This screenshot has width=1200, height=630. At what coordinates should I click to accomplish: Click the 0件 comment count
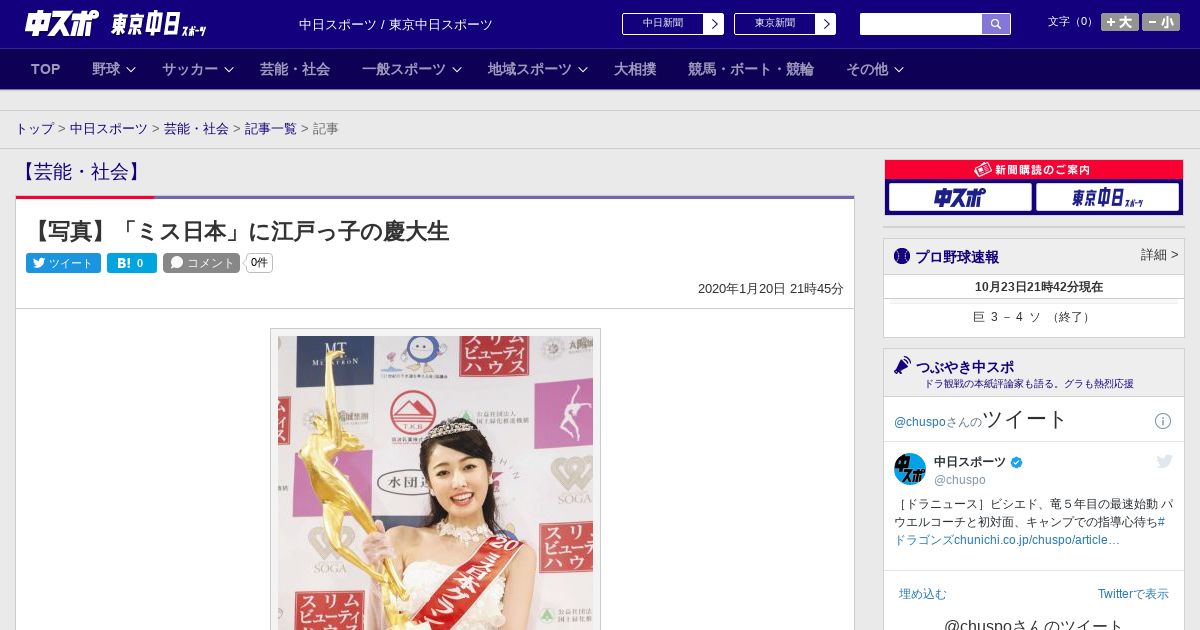click(x=259, y=263)
